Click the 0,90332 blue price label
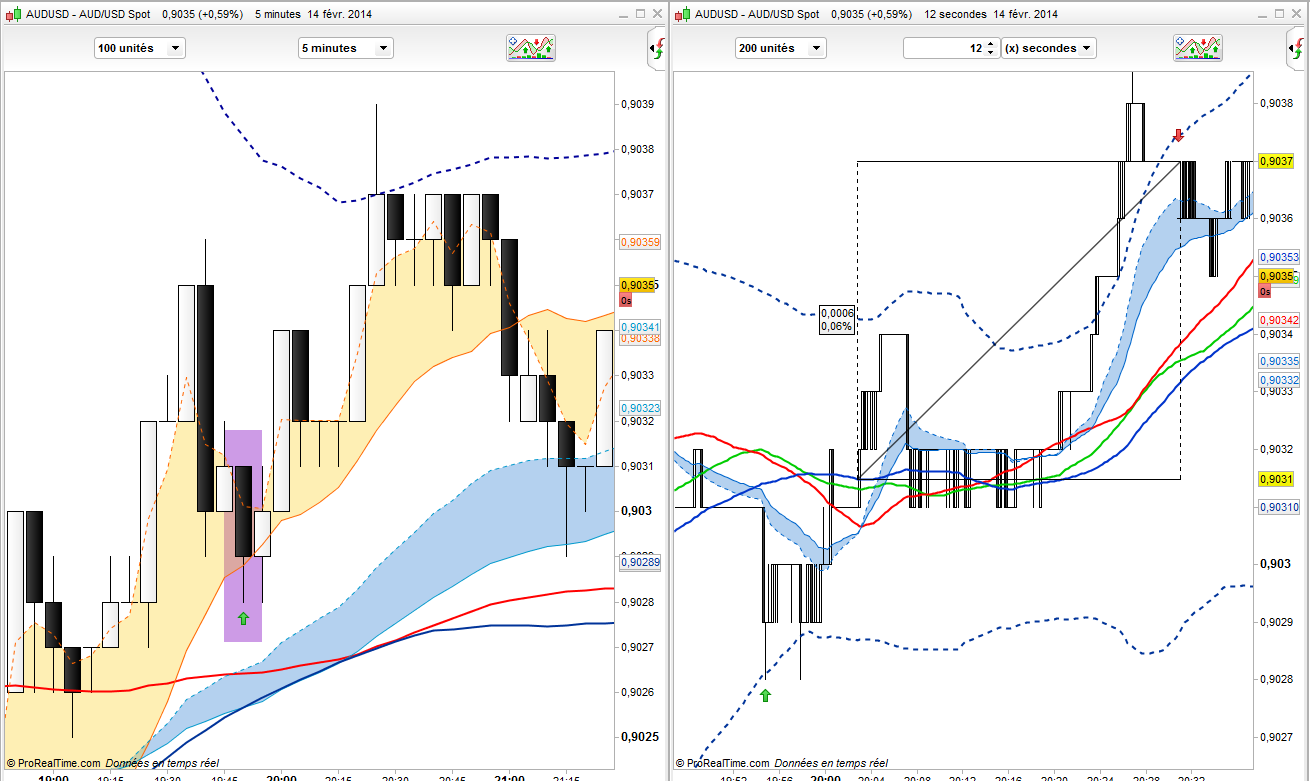 [1279, 380]
